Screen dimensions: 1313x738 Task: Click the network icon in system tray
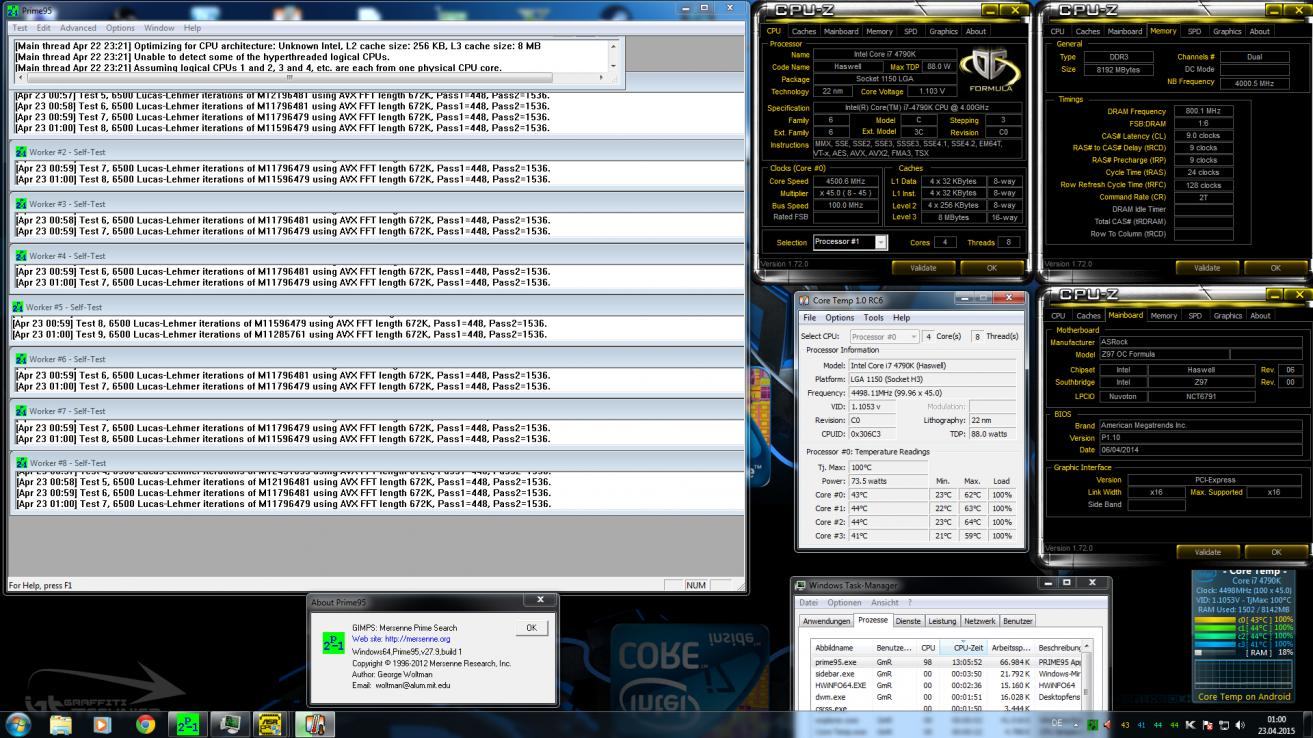(x=1224, y=724)
